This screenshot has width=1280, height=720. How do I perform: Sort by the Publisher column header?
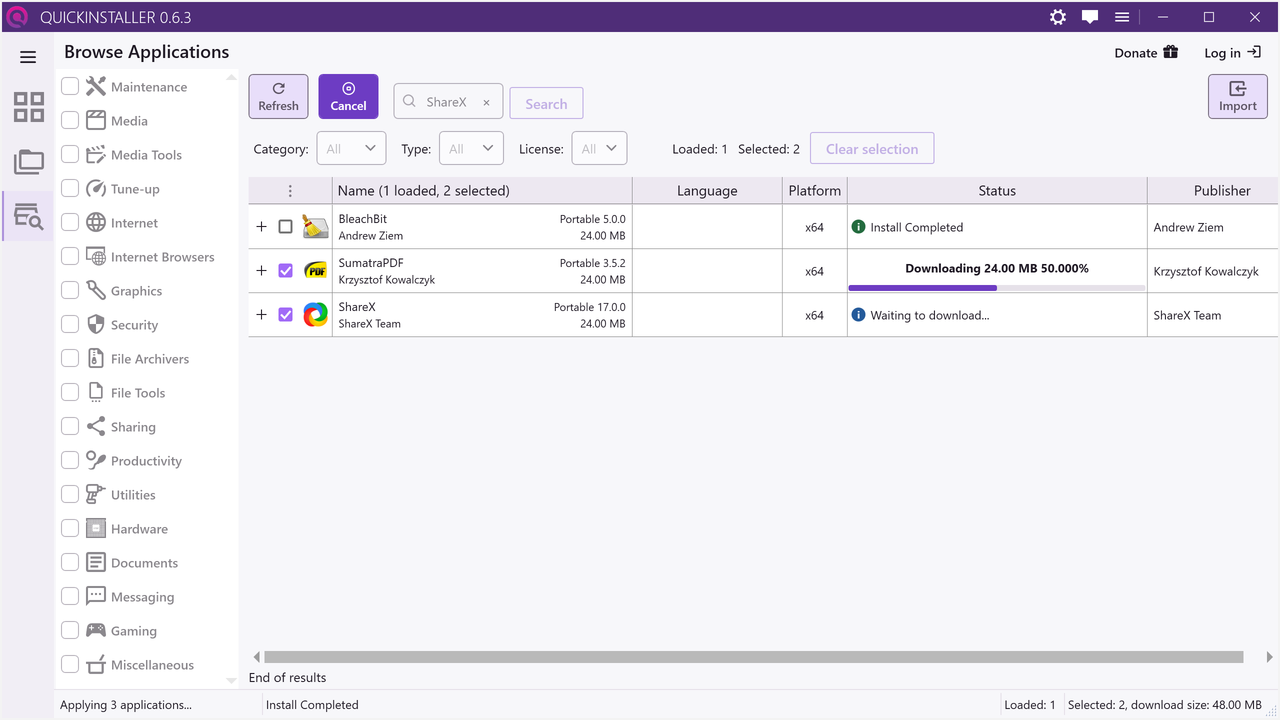click(1213, 191)
